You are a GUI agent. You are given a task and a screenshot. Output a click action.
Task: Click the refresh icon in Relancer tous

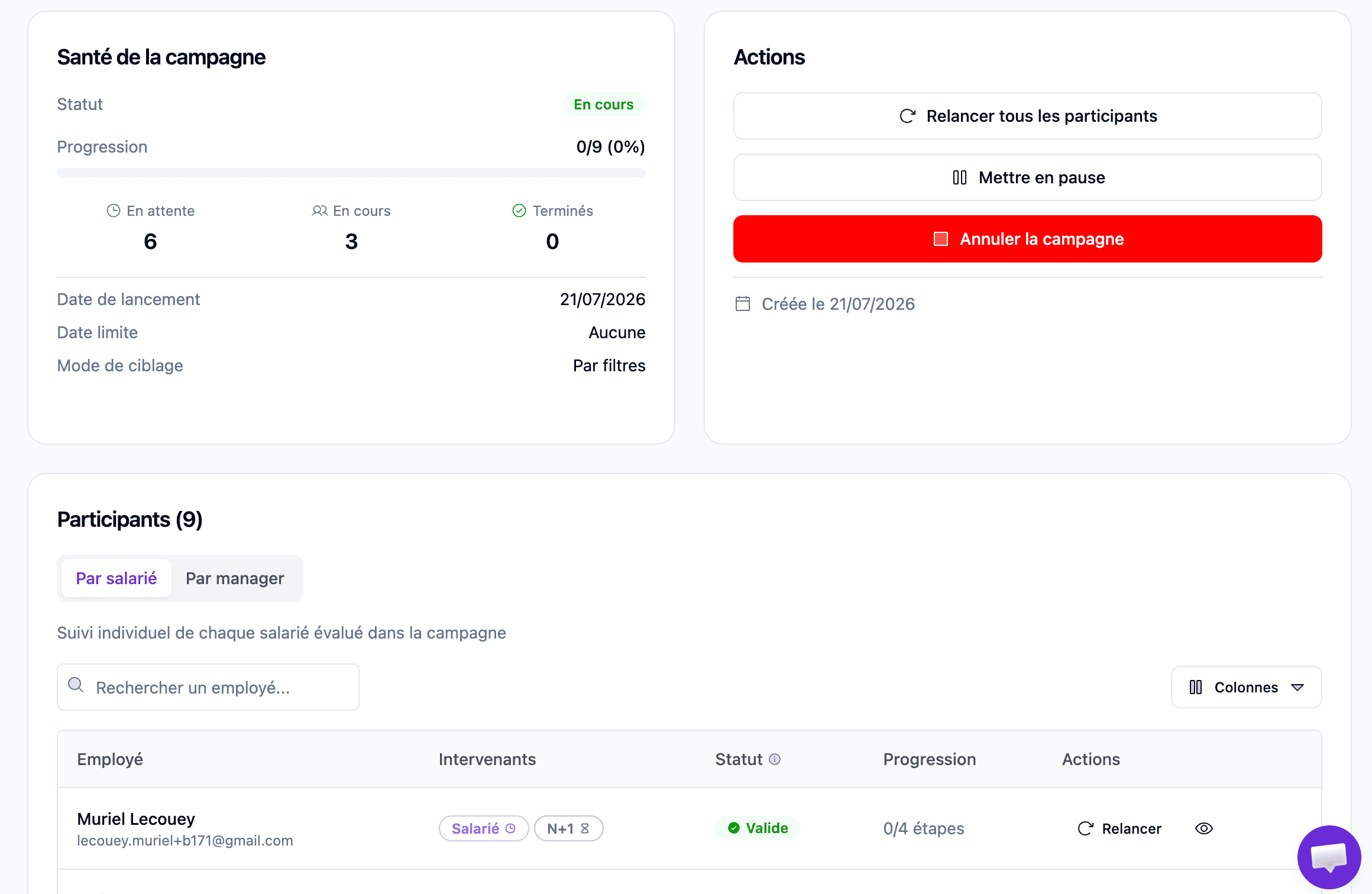pyautogui.click(x=908, y=116)
